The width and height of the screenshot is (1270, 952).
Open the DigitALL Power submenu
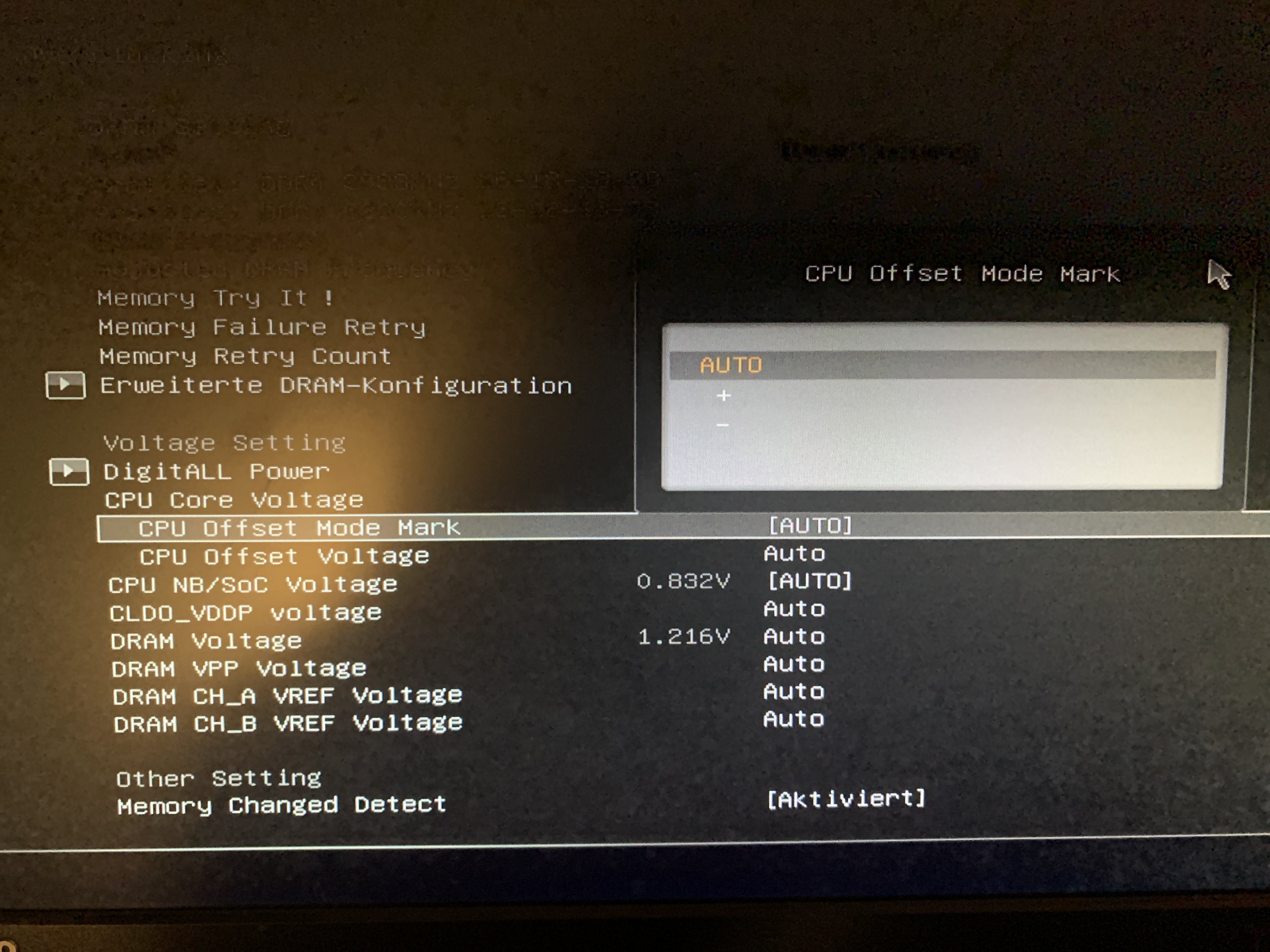[x=216, y=472]
